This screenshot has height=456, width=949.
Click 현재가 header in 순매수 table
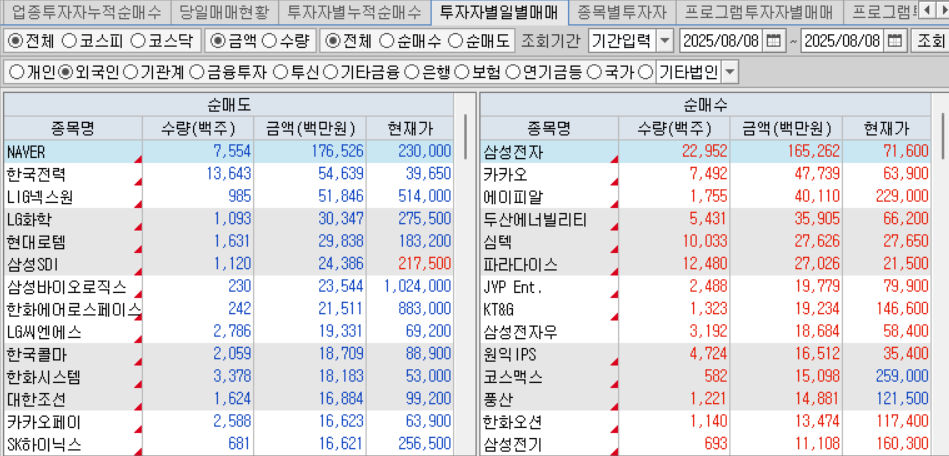click(886, 128)
